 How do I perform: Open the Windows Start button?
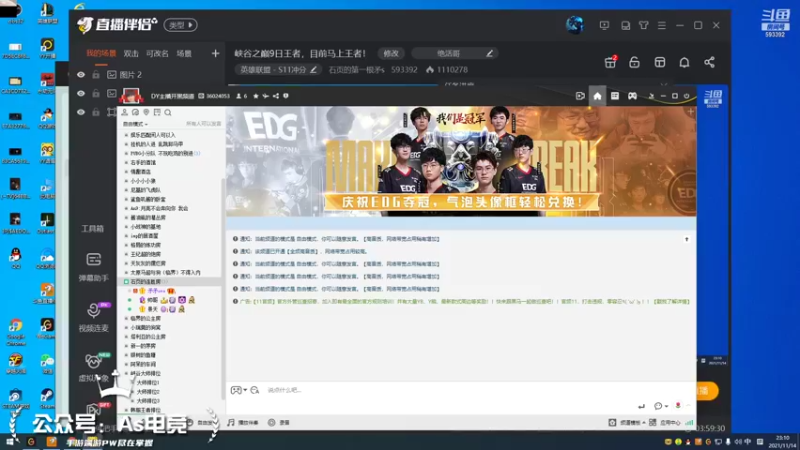click(x=10, y=442)
